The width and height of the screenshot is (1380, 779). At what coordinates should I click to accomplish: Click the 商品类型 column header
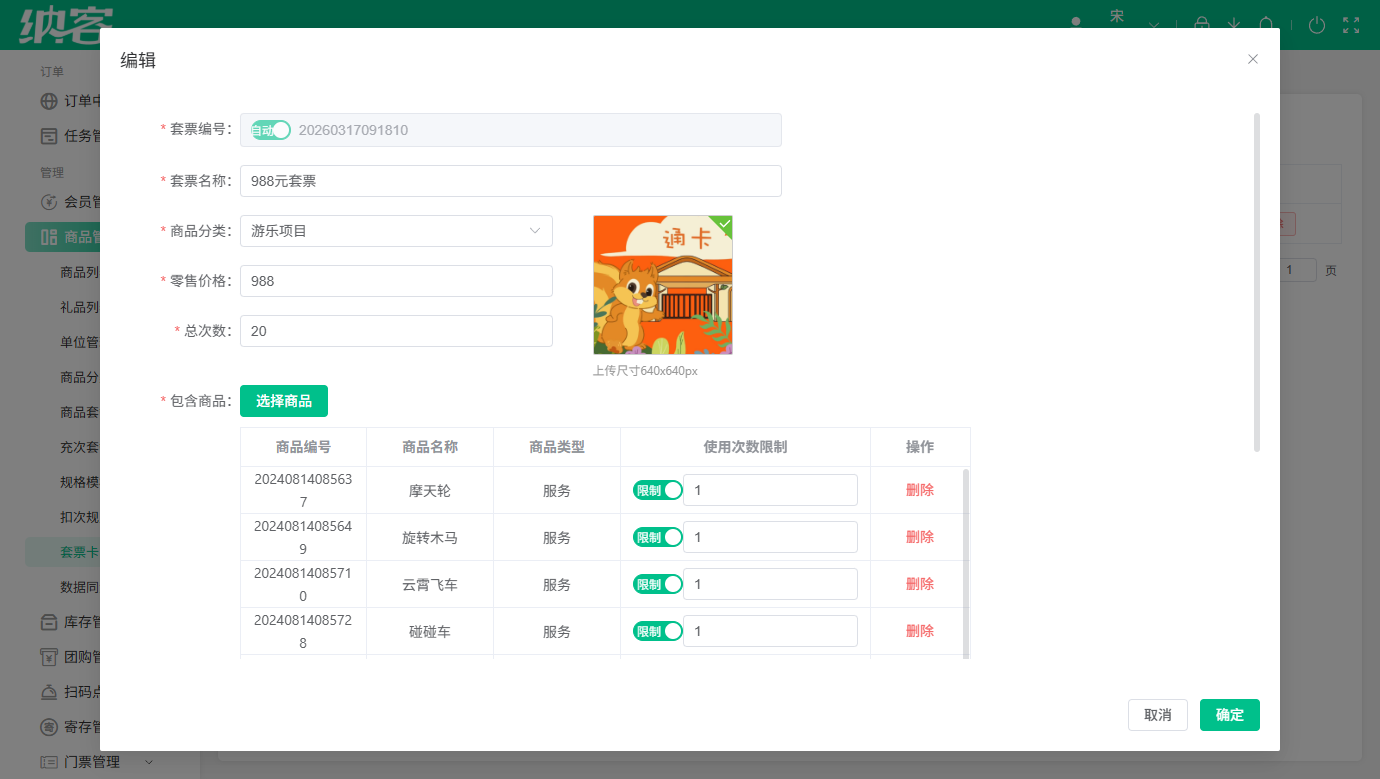[557, 447]
